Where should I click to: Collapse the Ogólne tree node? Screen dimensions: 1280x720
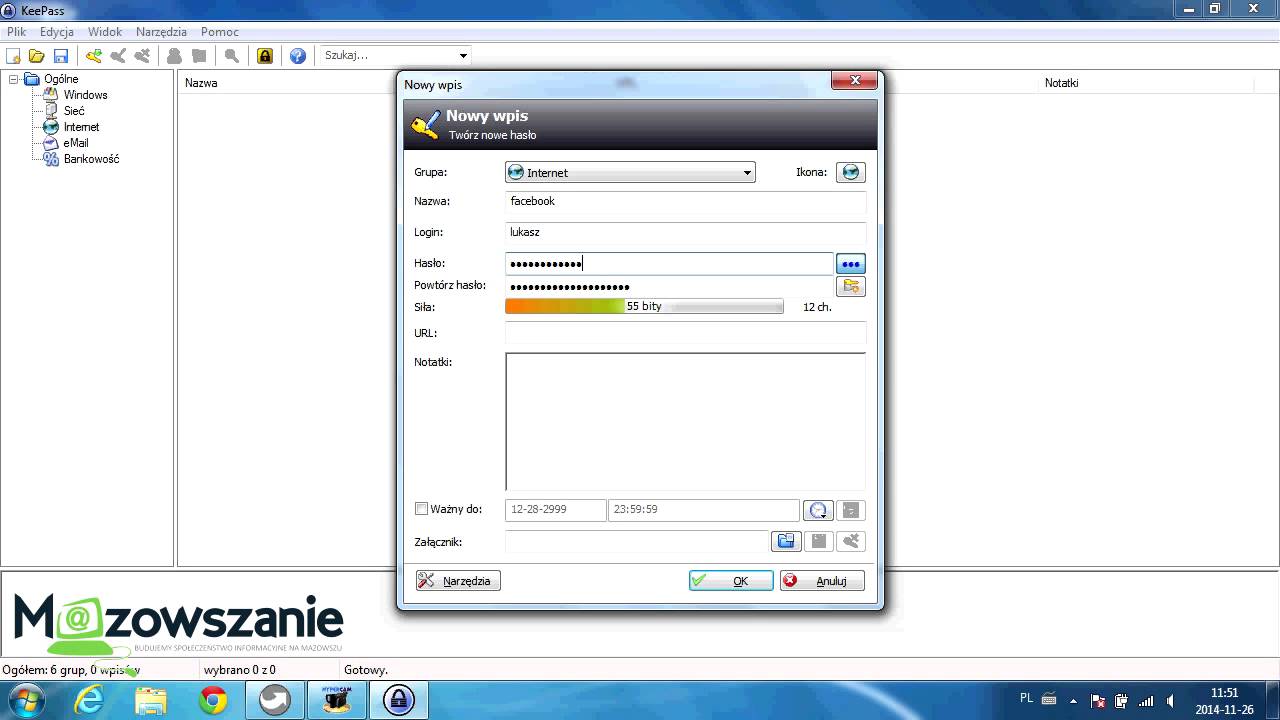(x=14, y=79)
